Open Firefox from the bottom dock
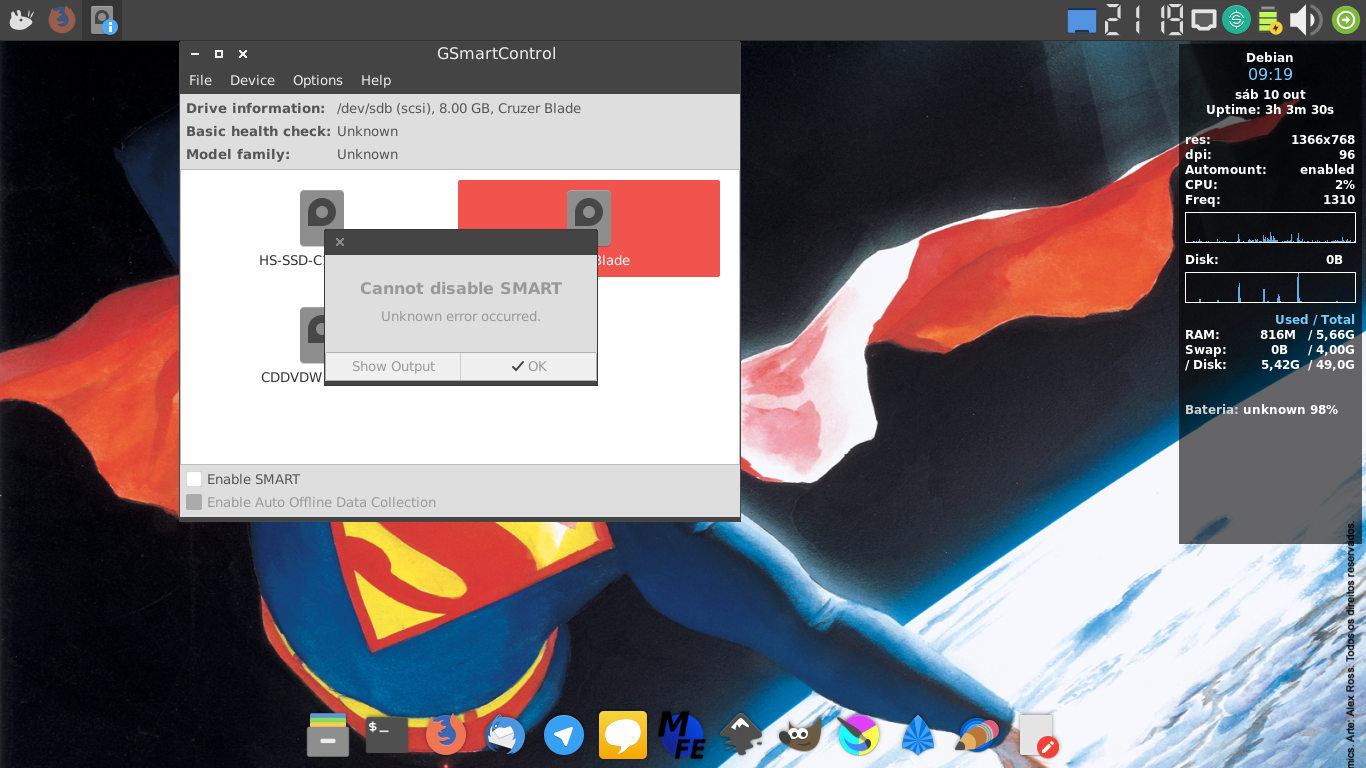This screenshot has width=1366, height=768. pos(446,735)
